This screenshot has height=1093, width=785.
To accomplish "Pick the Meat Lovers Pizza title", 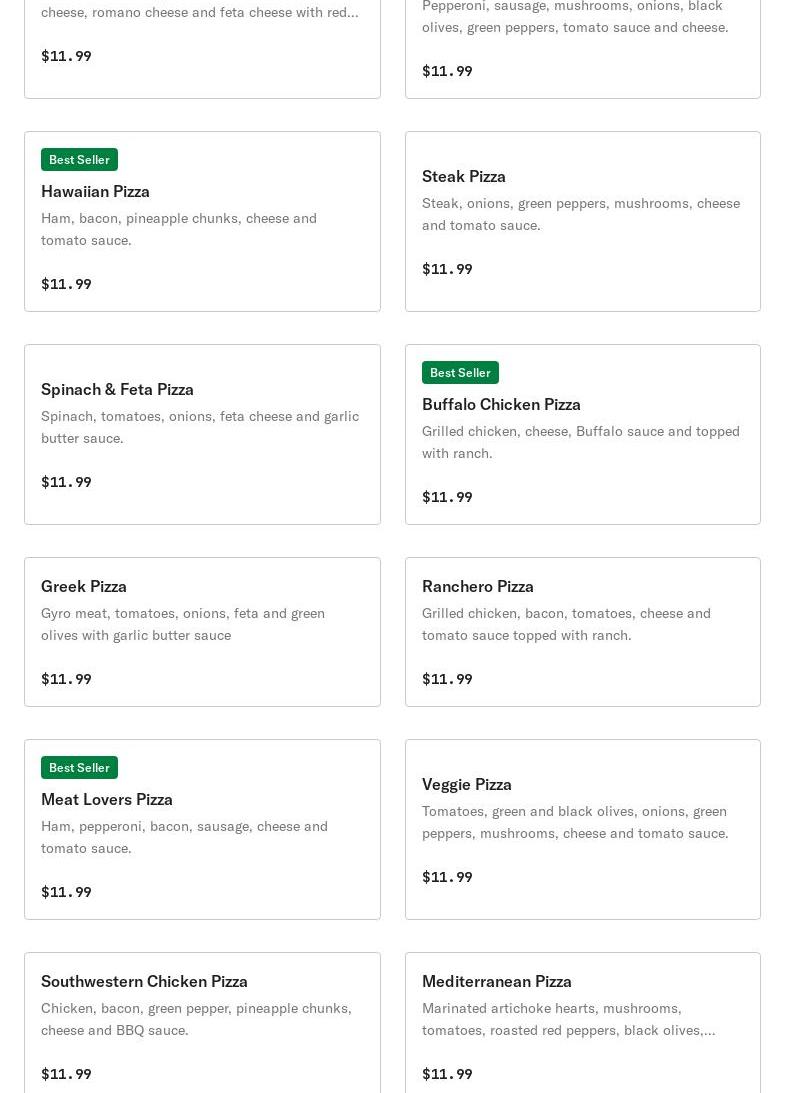I will [x=107, y=799].
